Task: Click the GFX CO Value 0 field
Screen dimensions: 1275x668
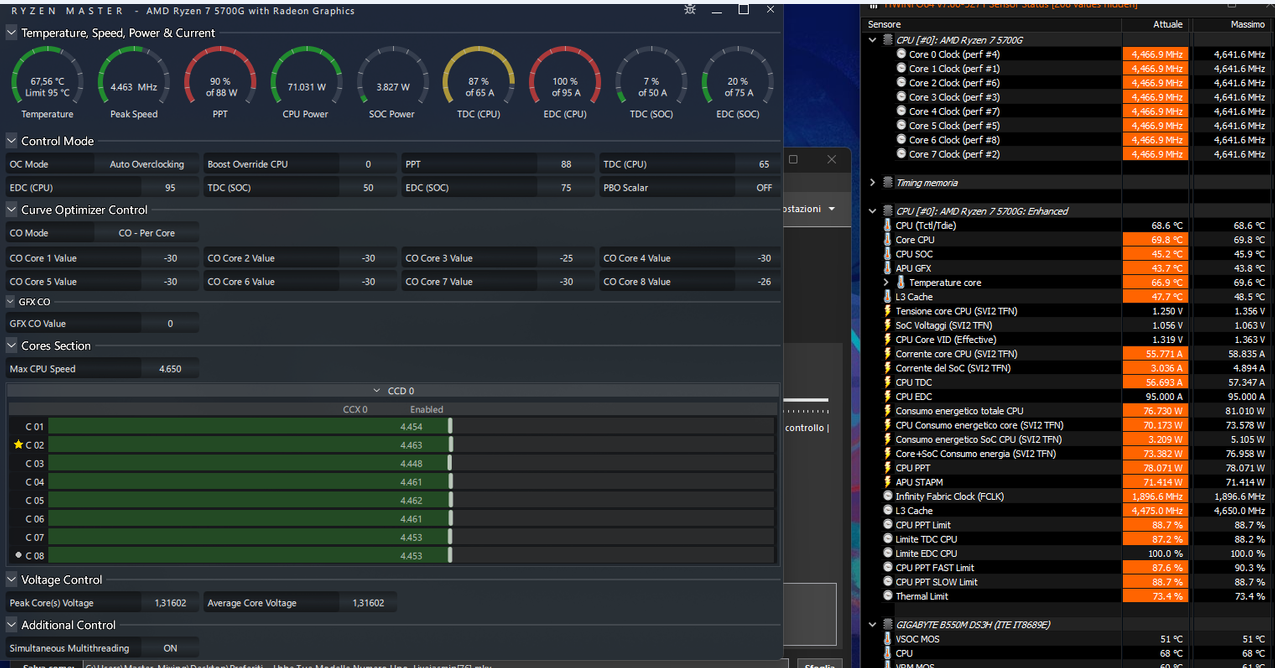Action: (170, 324)
